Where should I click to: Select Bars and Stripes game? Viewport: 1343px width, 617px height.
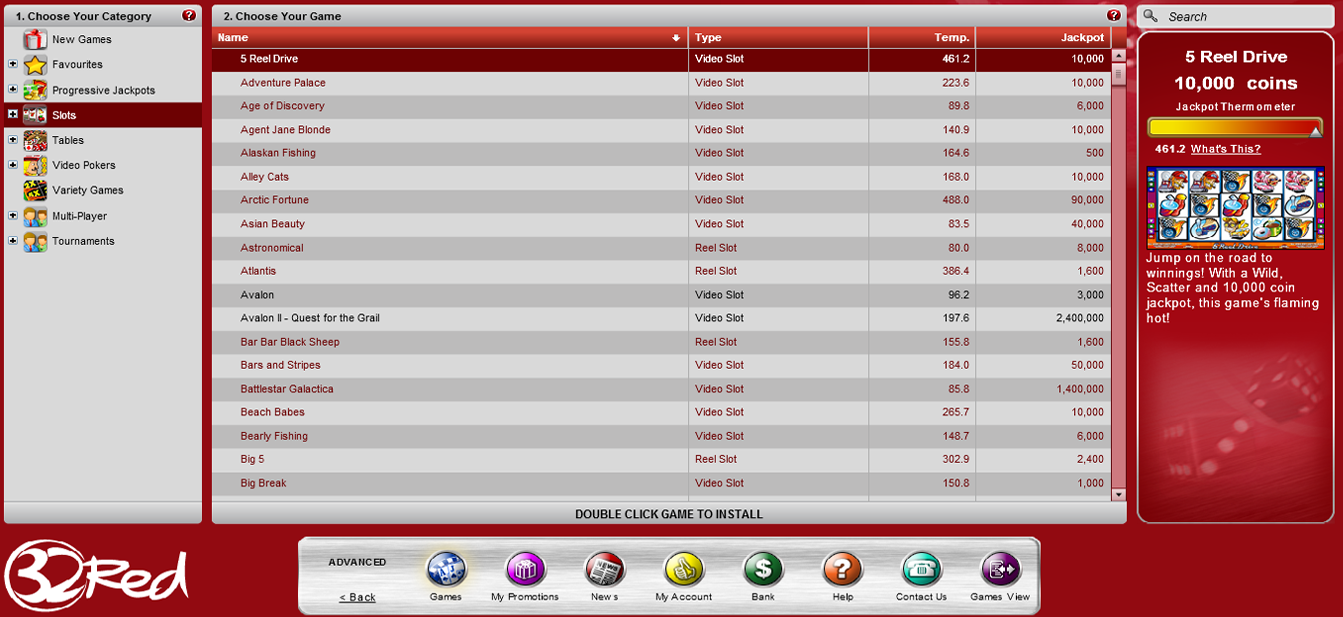661,365
